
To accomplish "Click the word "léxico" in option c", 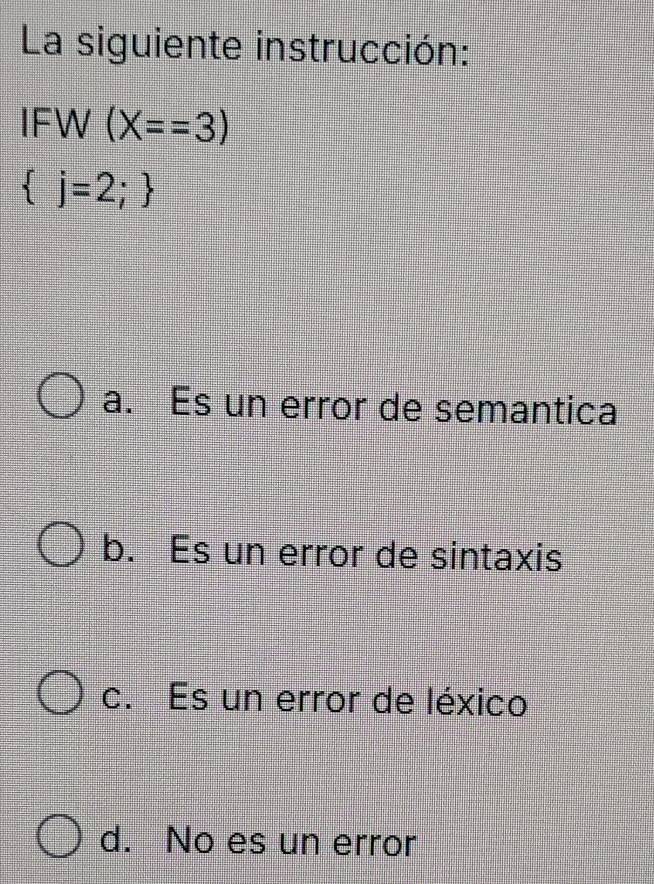I will pyautogui.click(x=476, y=700).
